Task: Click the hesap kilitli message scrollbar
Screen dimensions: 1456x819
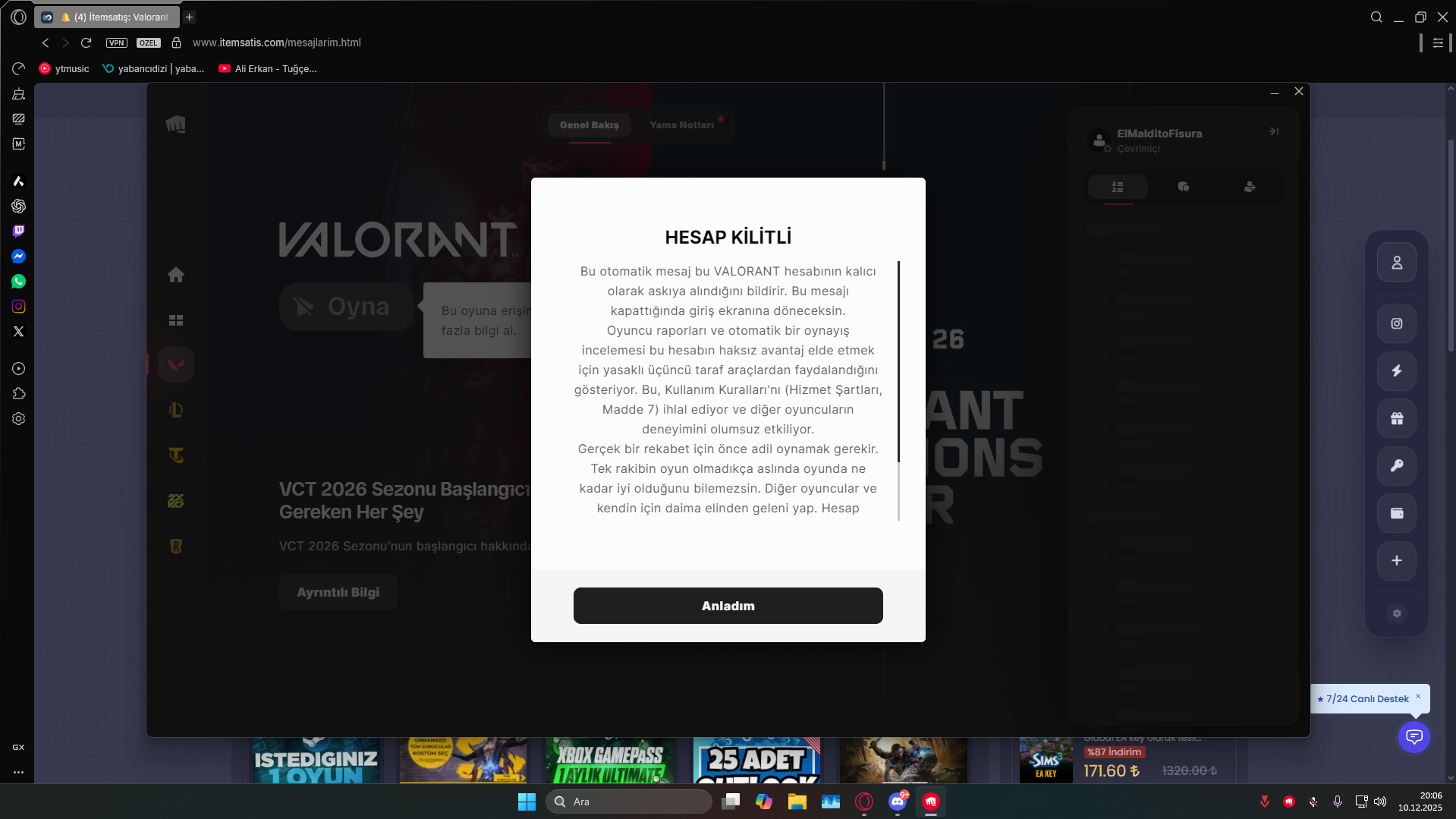Action: point(898,361)
